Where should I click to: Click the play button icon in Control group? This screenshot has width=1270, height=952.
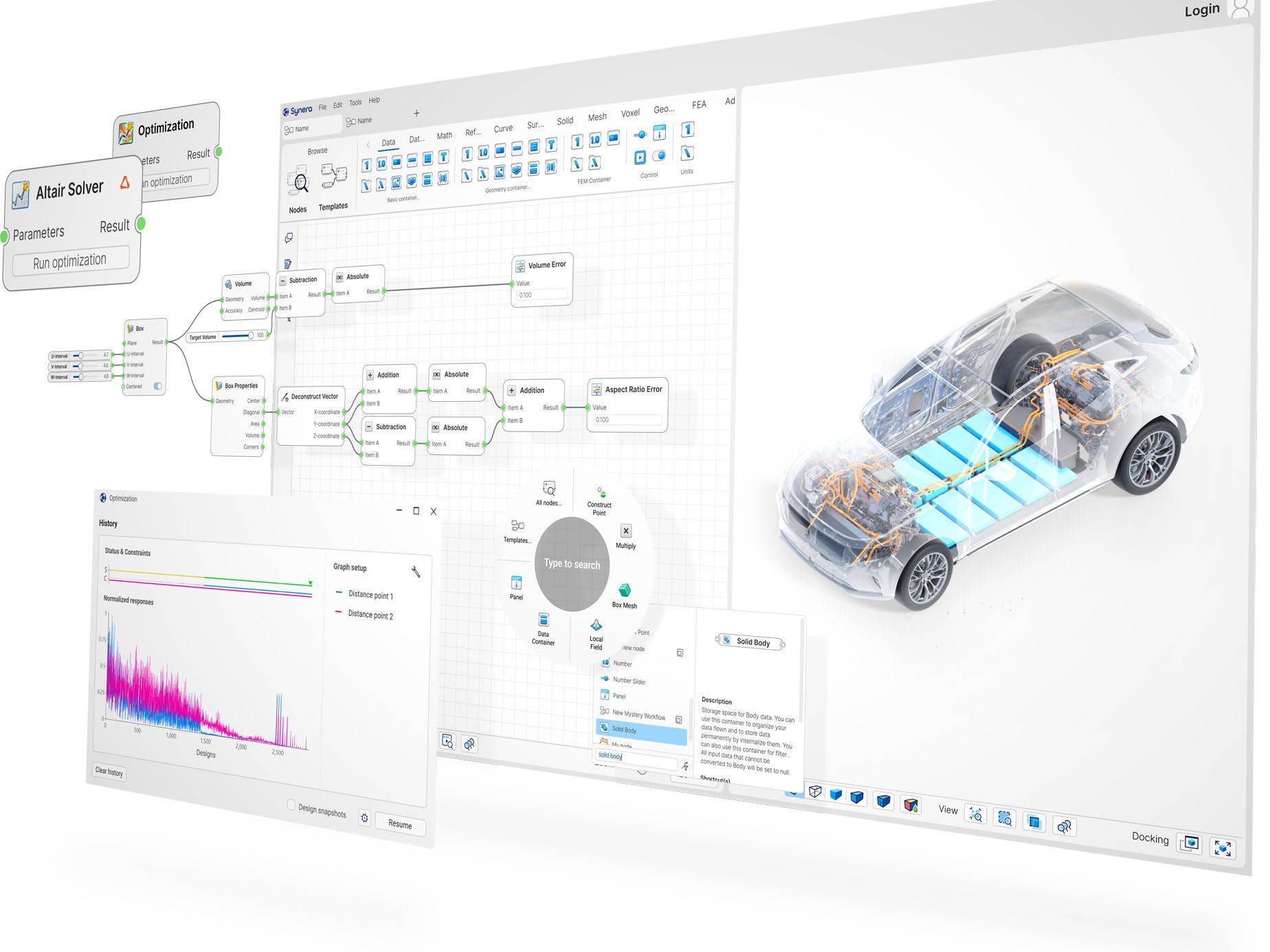(640, 157)
